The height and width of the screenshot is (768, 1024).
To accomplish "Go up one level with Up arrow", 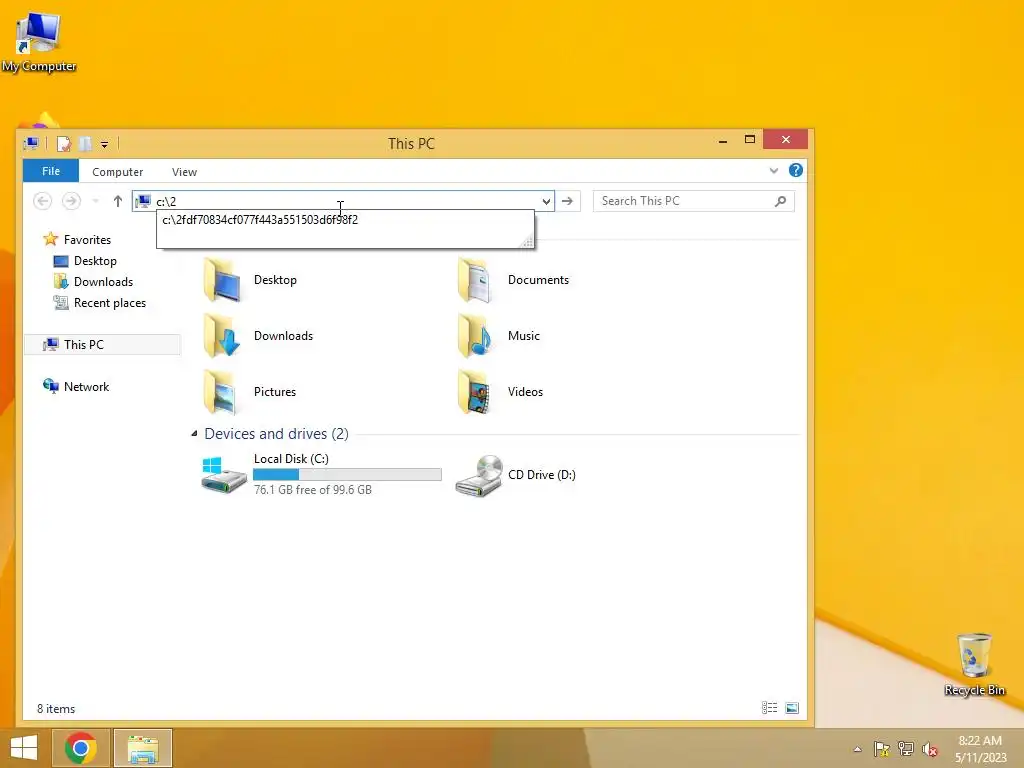I will 118,201.
